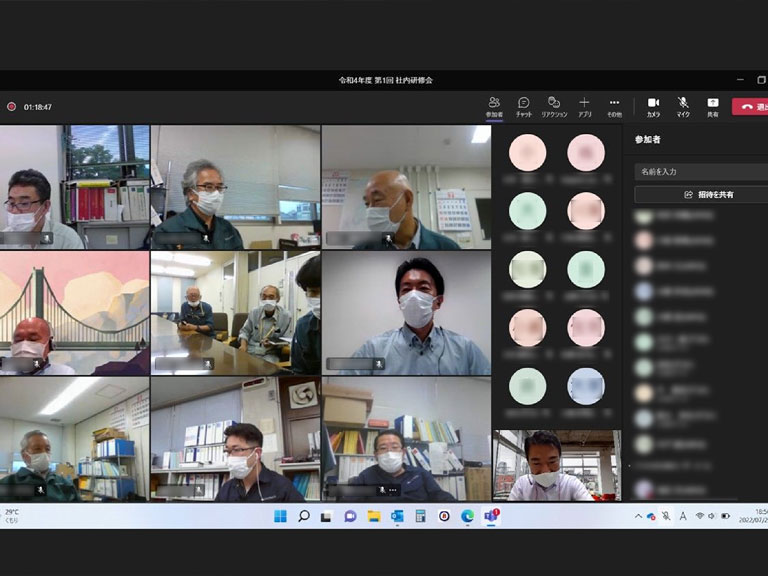
Task: Open the three-dot menu on bottom video tile
Action: point(393,490)
